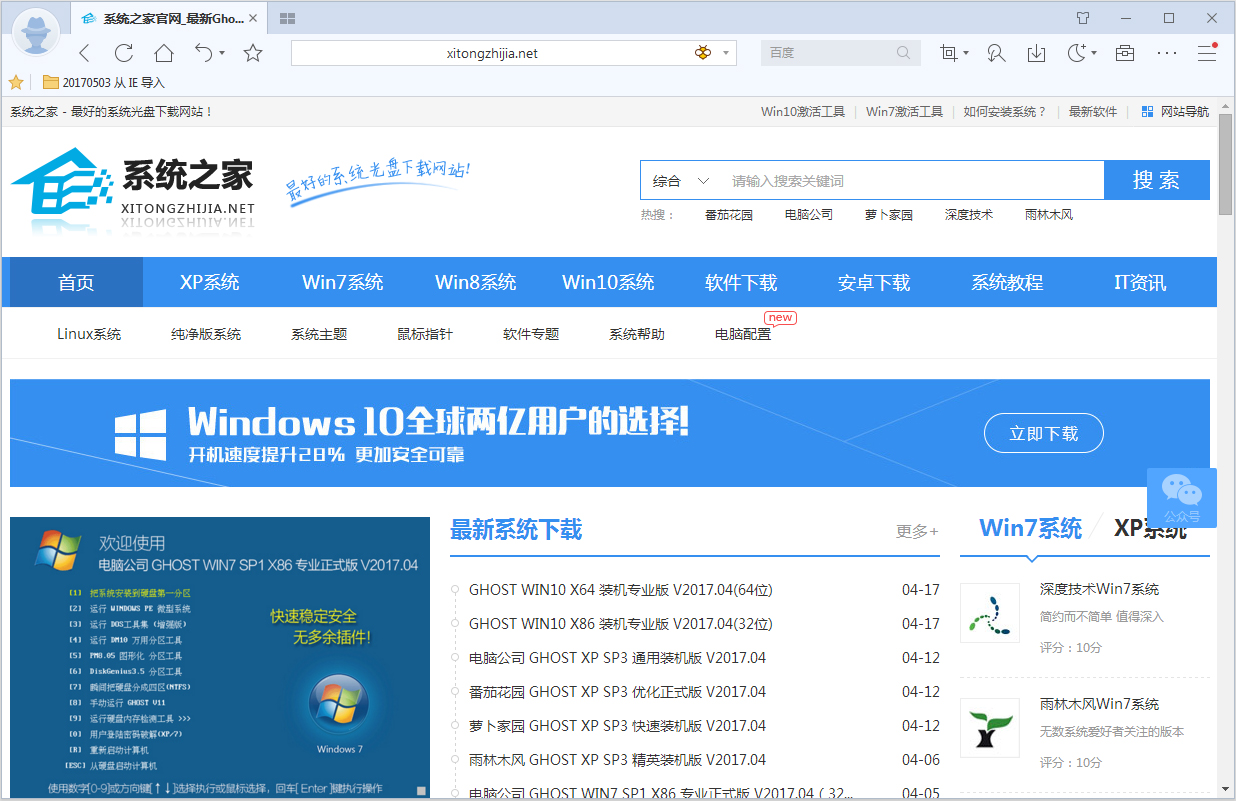Click 雨林木风 hot search keyword

click(x=1049, y=215)
